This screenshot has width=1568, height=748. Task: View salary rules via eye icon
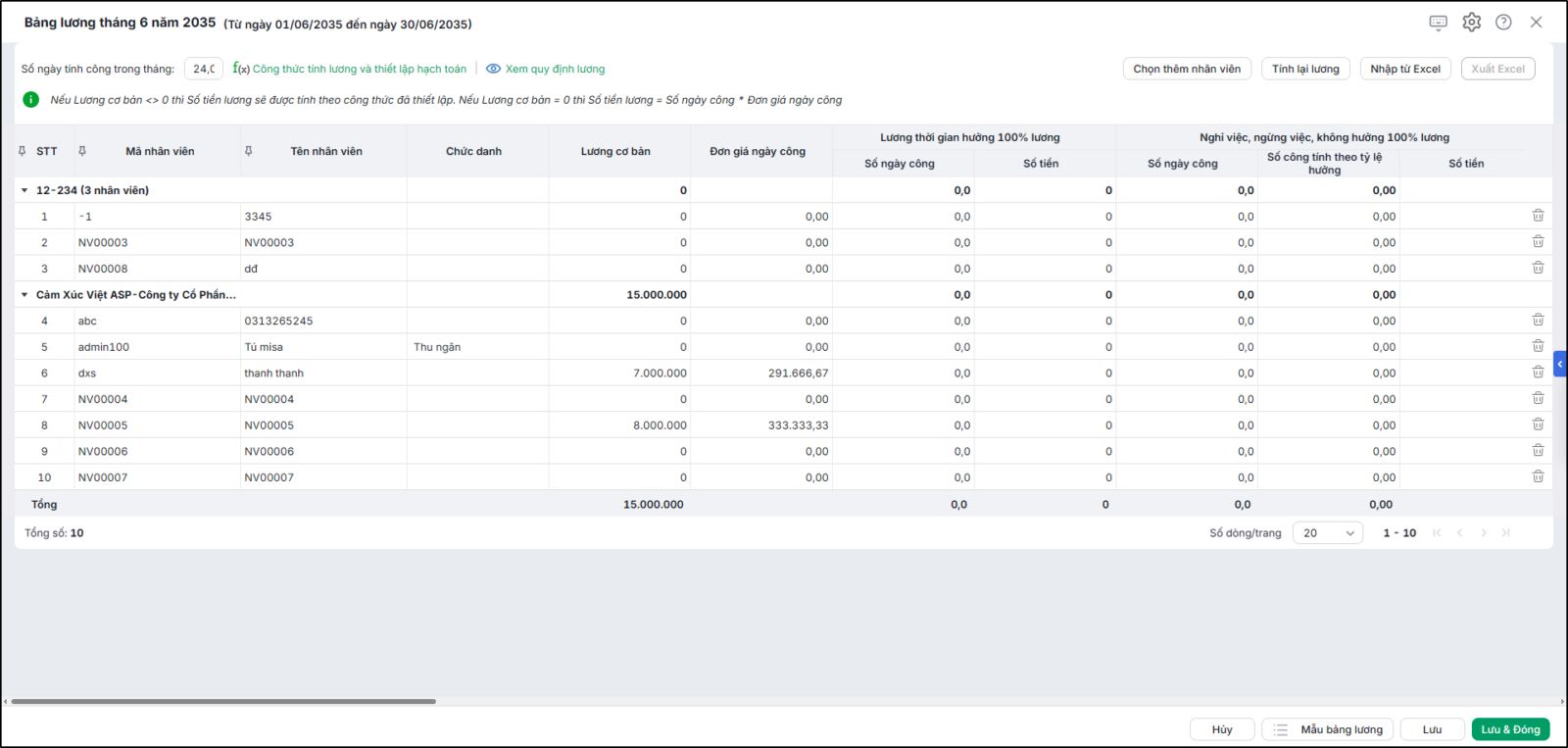pyautogui.click(x=493, y=69)
